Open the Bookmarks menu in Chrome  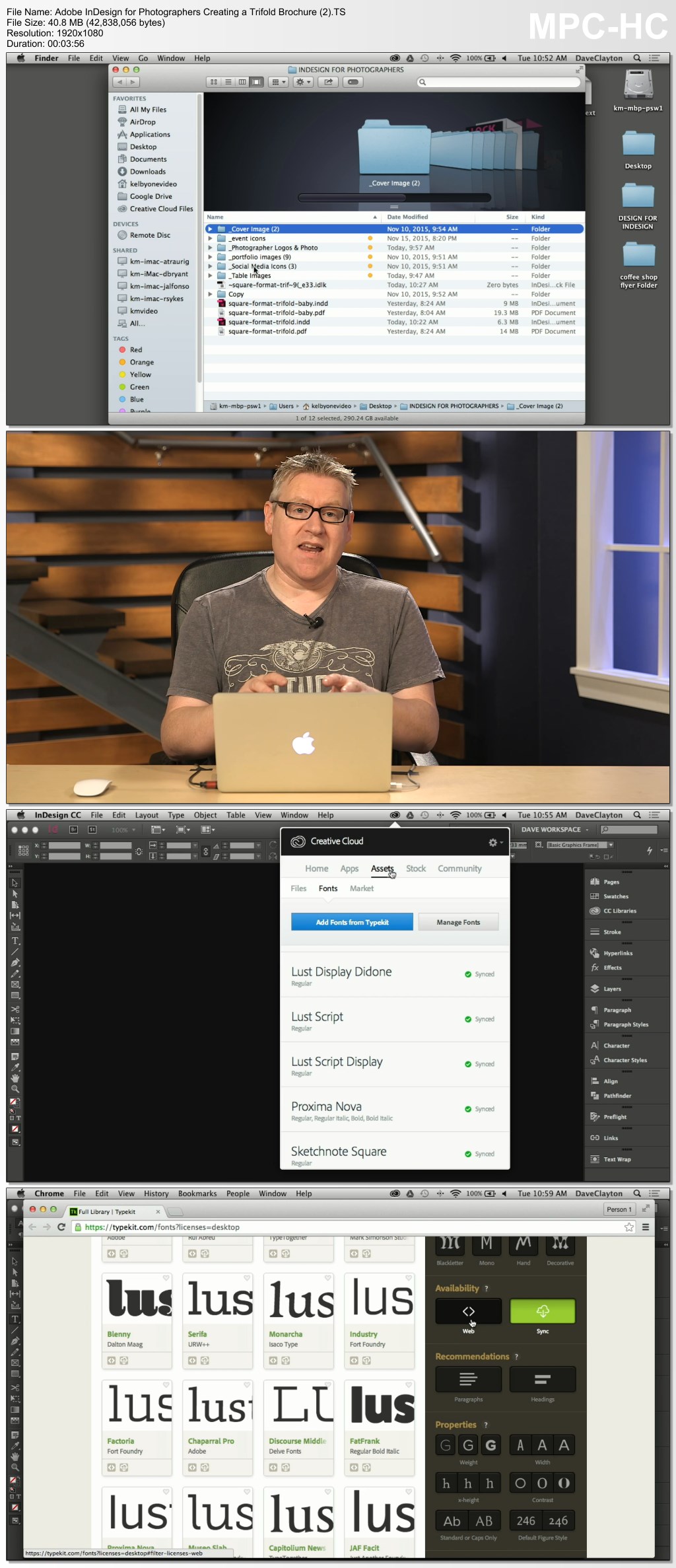[197, 1194]
